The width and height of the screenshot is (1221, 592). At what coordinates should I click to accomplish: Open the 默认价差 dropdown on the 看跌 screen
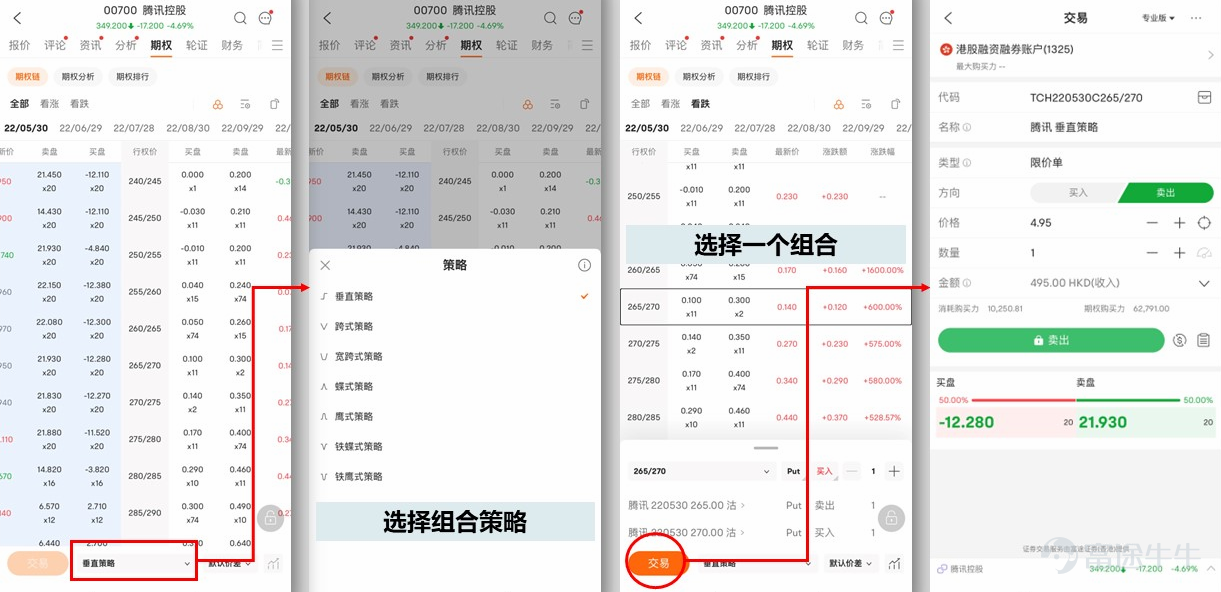click(851, 564)
